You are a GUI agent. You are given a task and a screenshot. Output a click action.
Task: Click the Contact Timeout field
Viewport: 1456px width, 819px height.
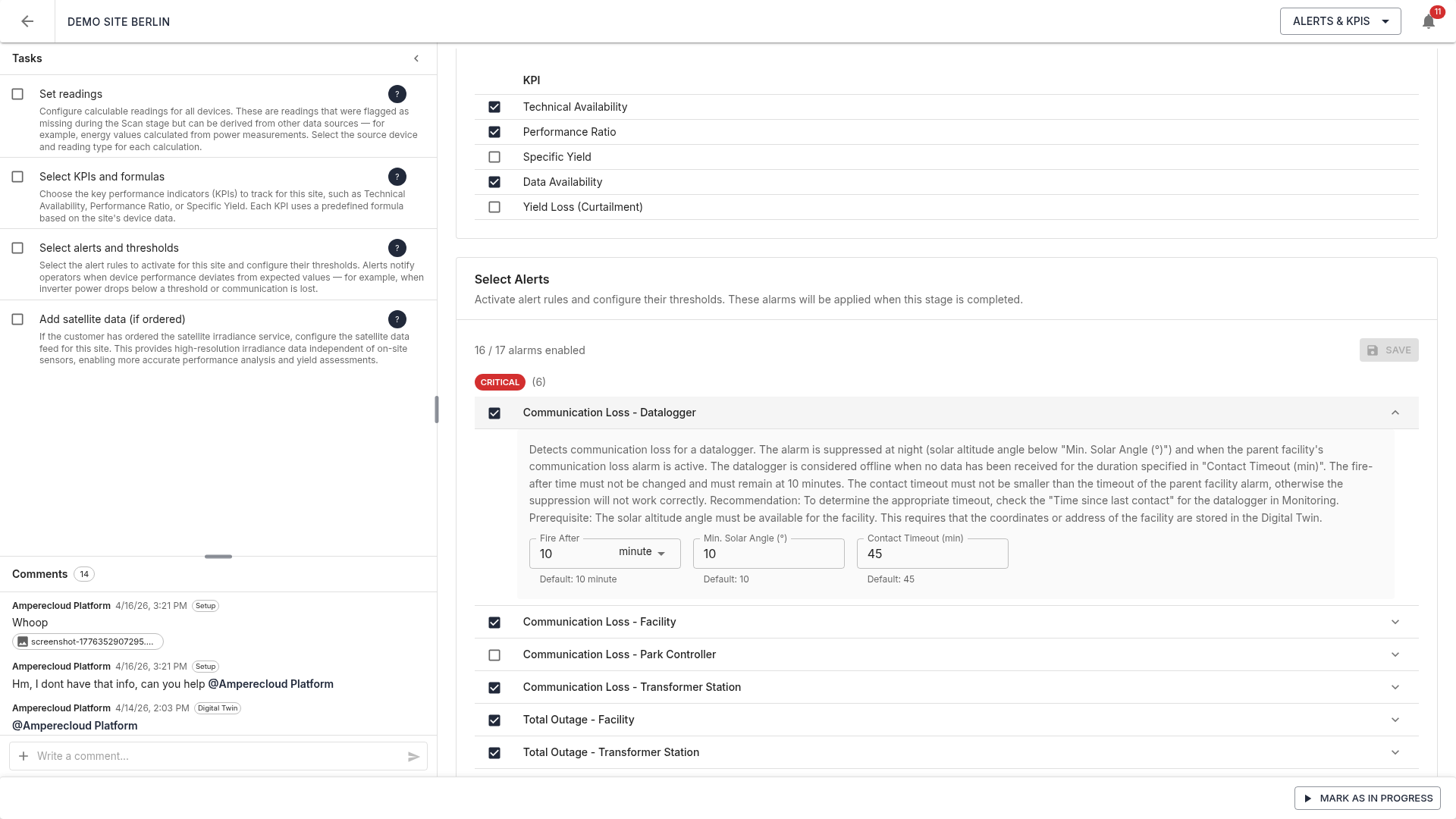pyautogui.click(x=932, y=554)
